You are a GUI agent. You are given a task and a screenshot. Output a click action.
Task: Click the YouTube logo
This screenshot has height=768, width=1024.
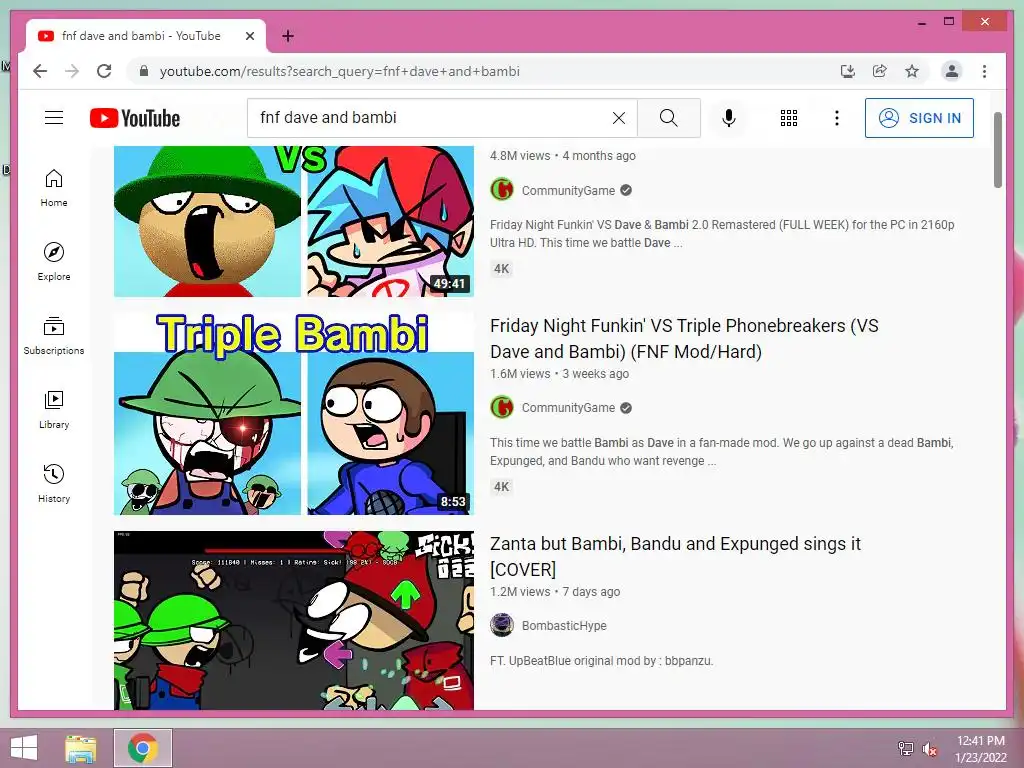tap(135, 118)
